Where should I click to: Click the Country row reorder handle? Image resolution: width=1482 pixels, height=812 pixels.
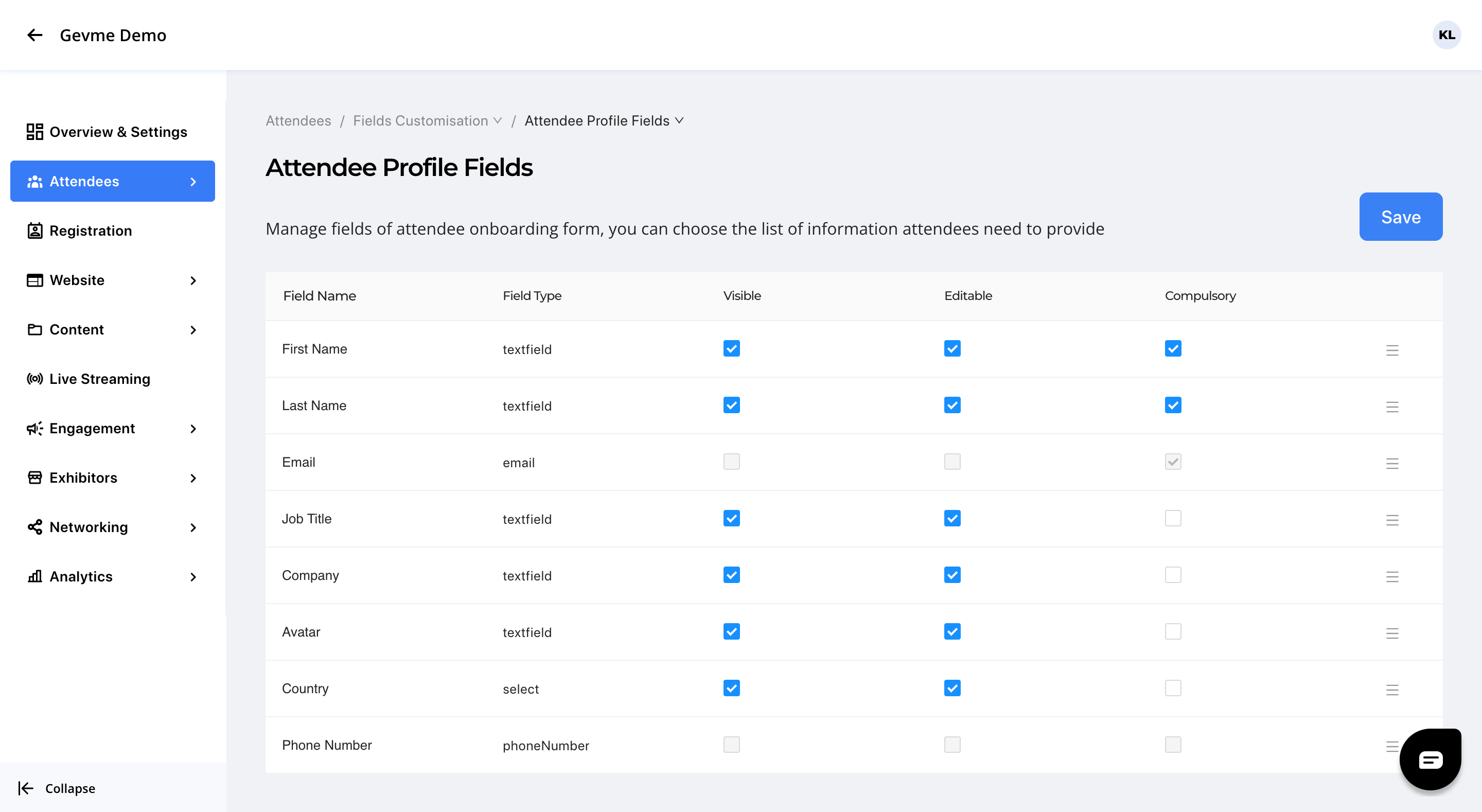[x=1391, y=690]
